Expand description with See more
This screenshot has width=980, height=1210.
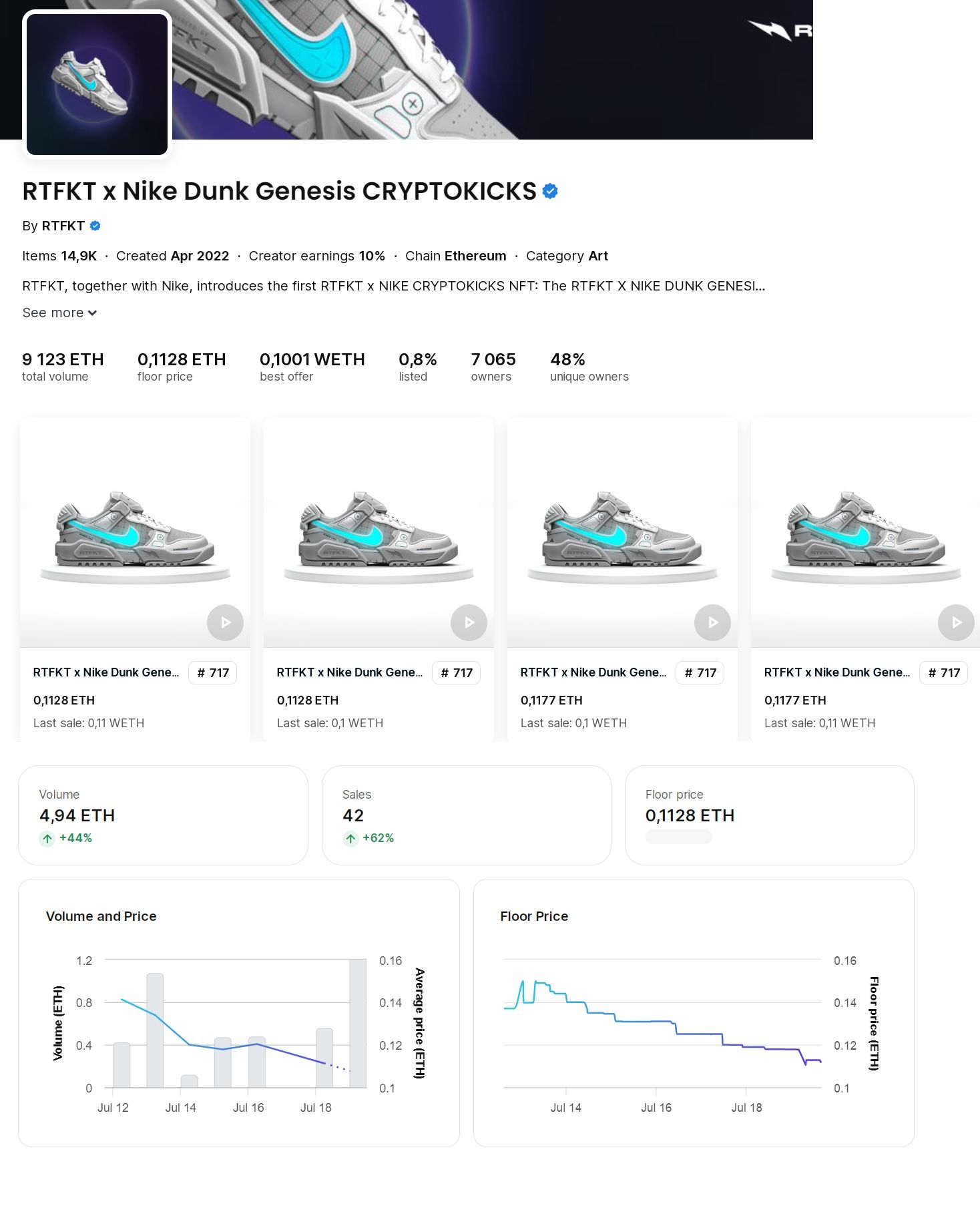point(59,313)
